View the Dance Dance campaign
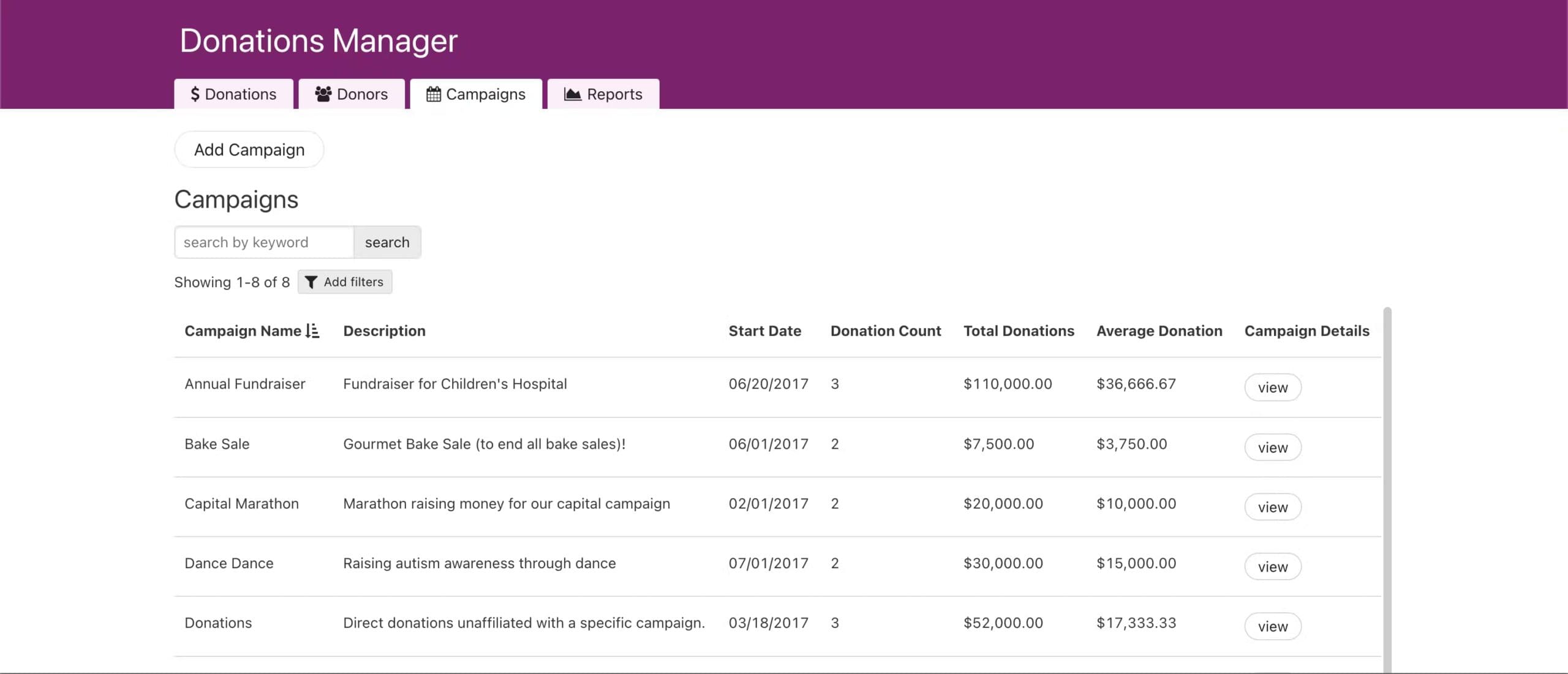 [x=1272, y=567]
